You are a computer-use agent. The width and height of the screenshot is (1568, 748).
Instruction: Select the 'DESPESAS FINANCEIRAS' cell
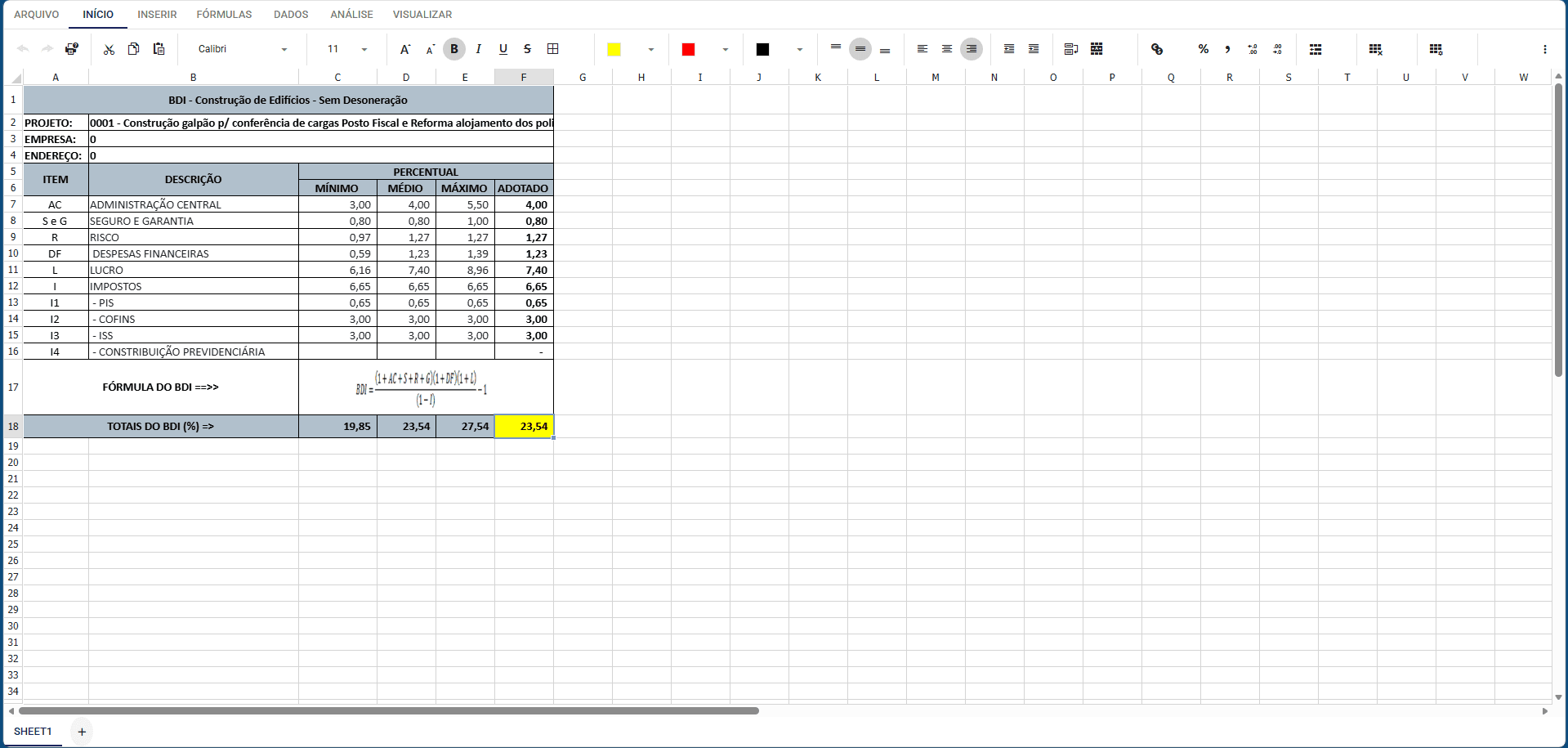point(194,253)
